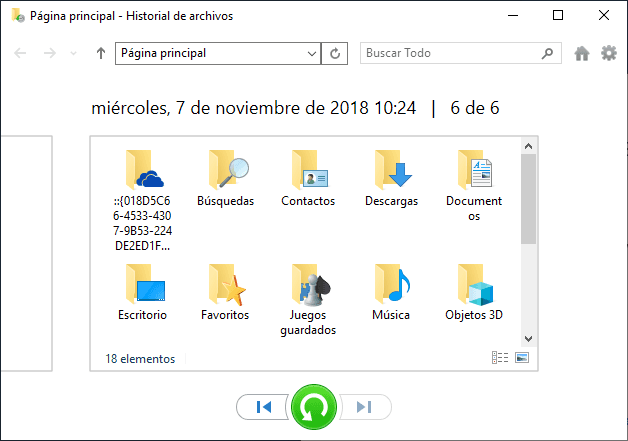Click the scrollbar up arrow
Screen dimensions: 628x441
click(529, 146)
